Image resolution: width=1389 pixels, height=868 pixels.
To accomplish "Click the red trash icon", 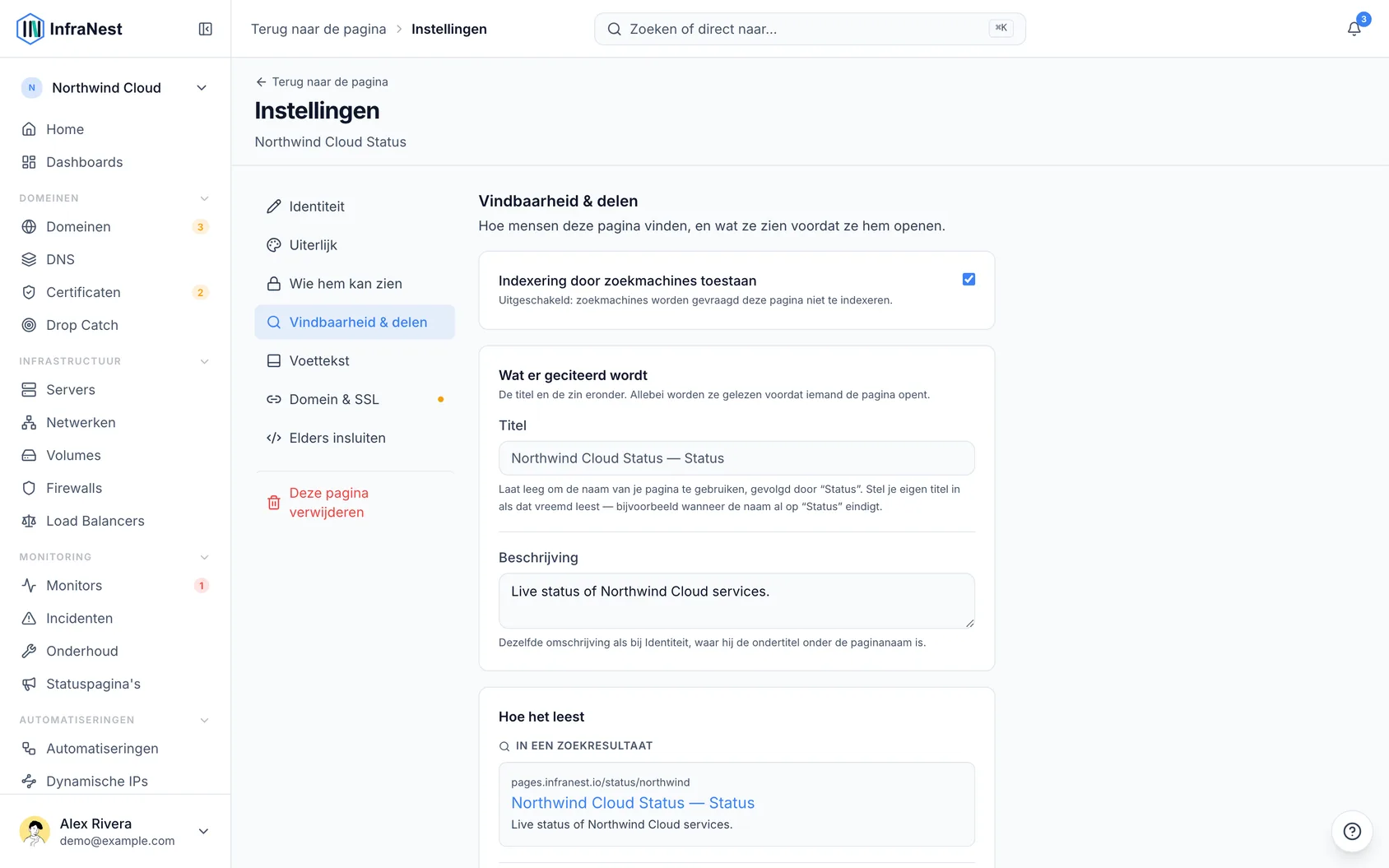I will (x=274, y=502).
